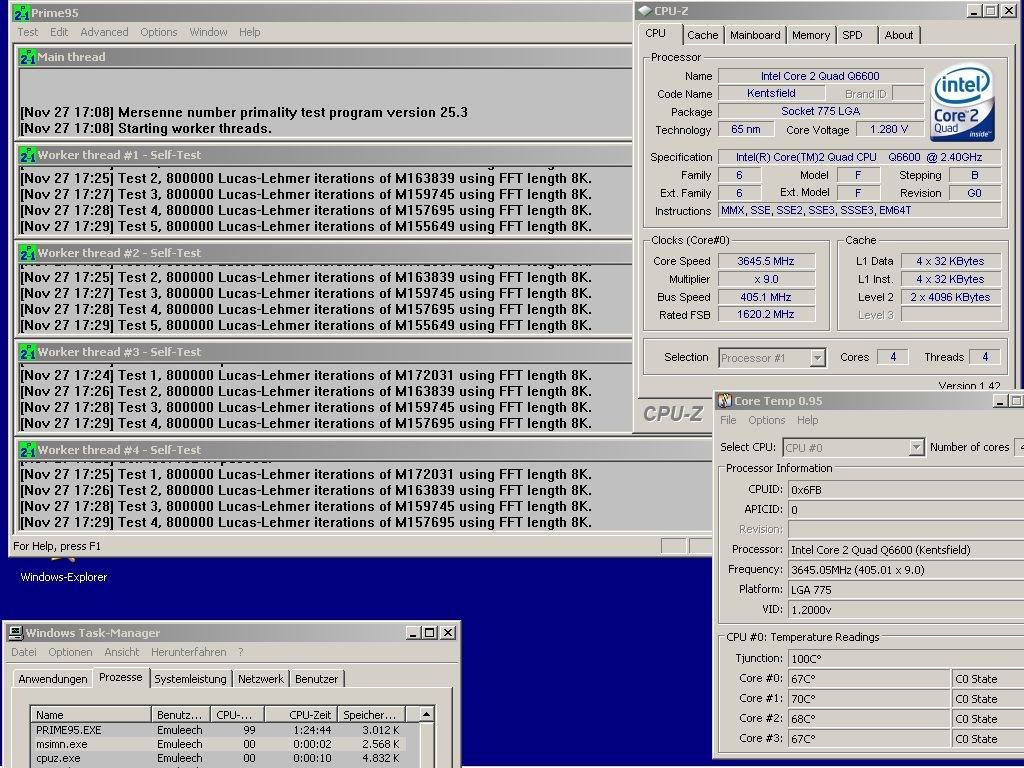Click the CPU-Z title bar icon
This screenshot has height=768, width=1024.
coord(645,11)
